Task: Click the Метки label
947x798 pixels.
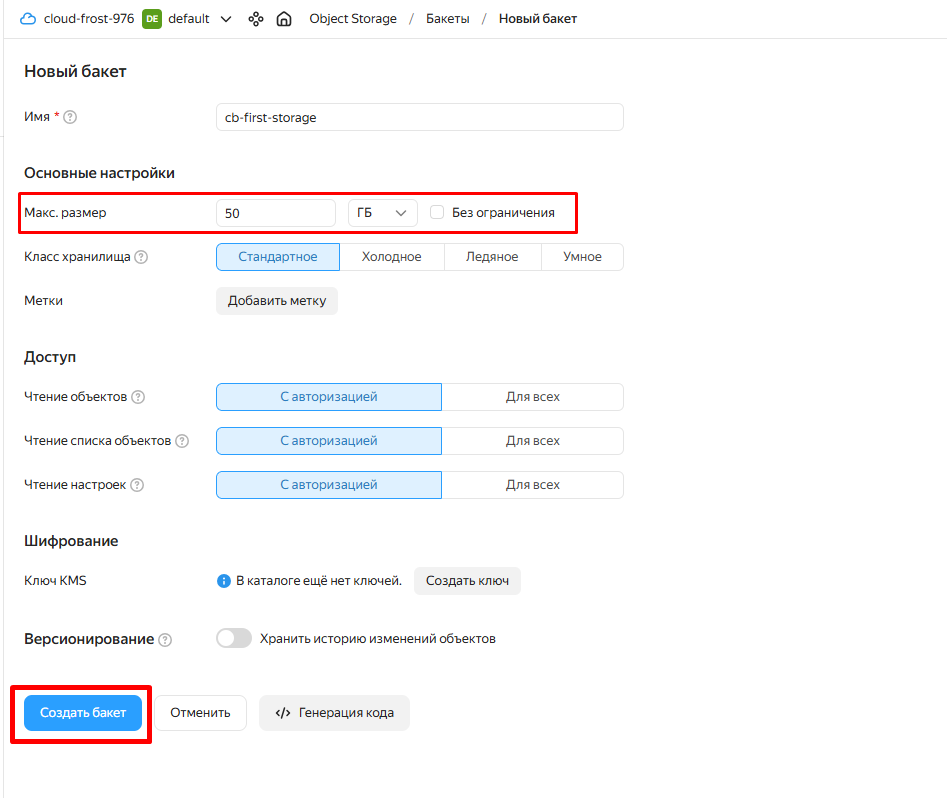Action: tap(43, 301)
